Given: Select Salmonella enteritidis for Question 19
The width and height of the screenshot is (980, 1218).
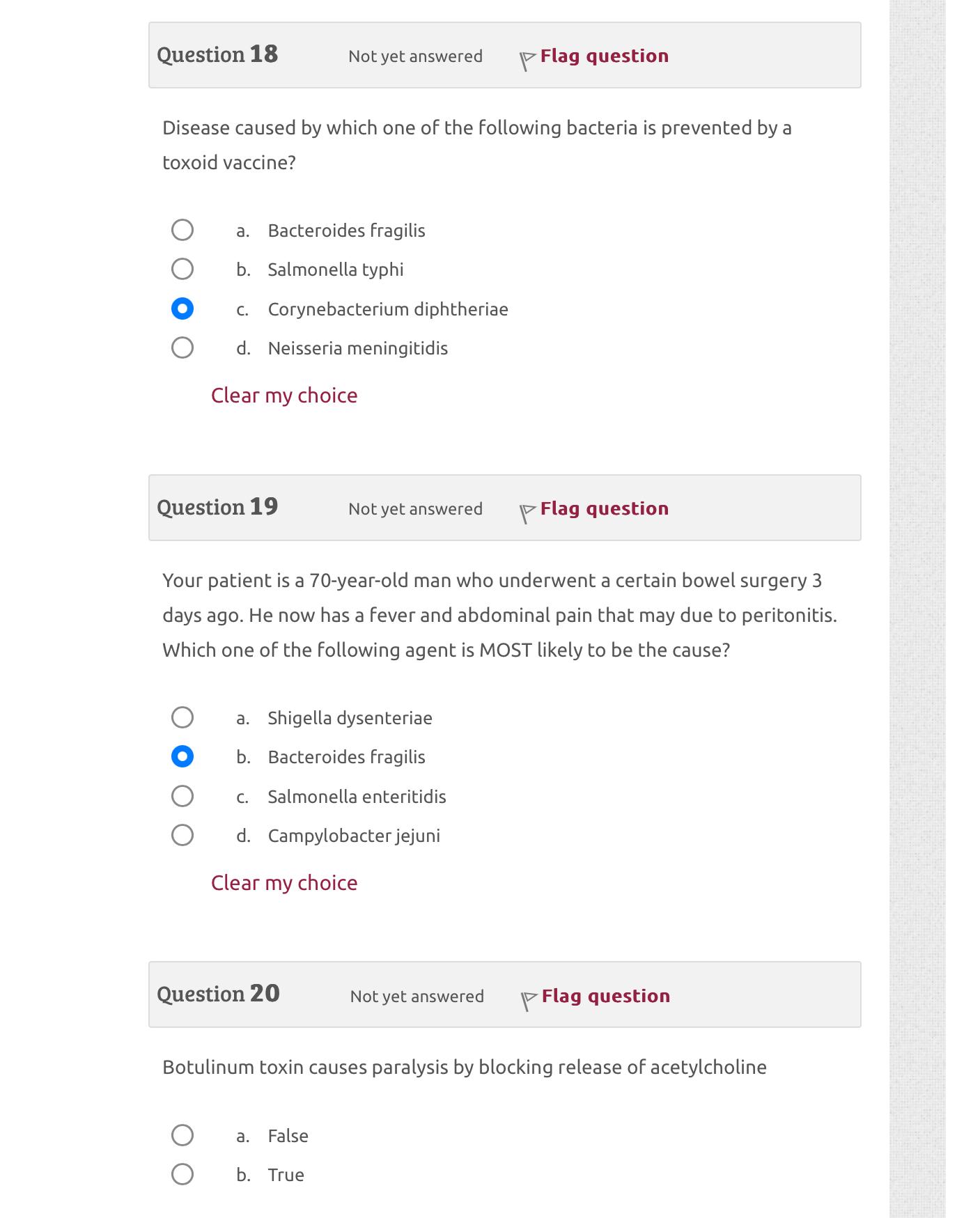Looking at the screenshot, I should [182, 794].
